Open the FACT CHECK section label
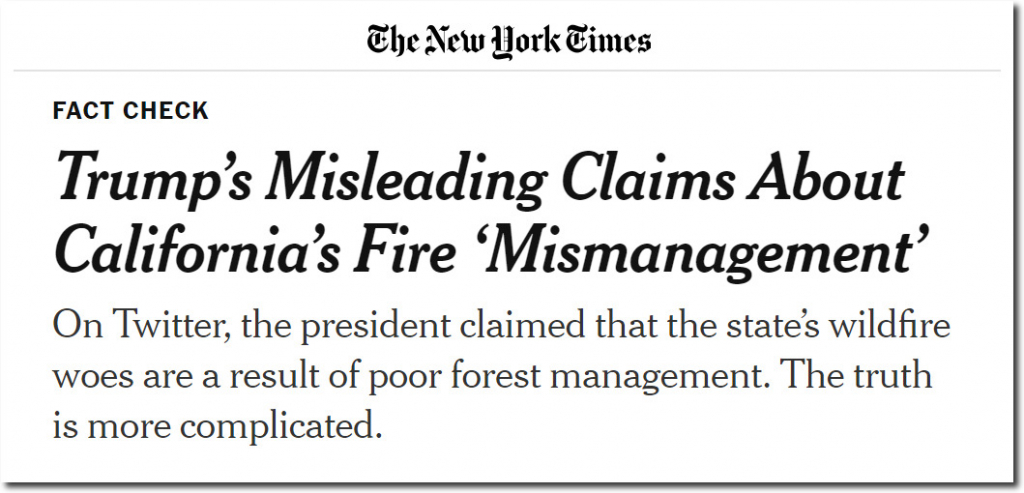Screen dimensions: 1024x493 pyautogui.click(x=131, y=111)
